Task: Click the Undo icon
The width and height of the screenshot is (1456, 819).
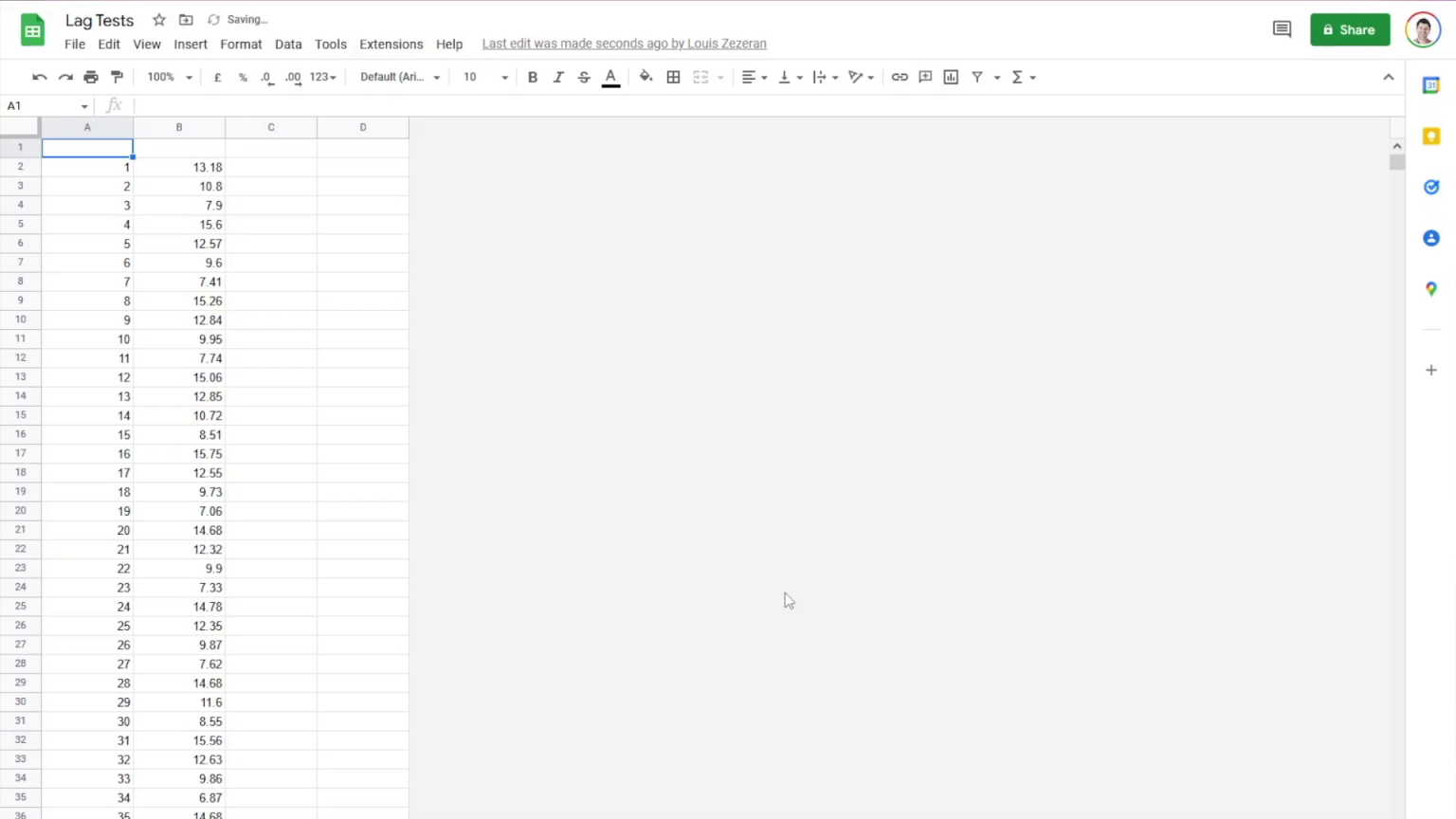Action: coord(39,77)
